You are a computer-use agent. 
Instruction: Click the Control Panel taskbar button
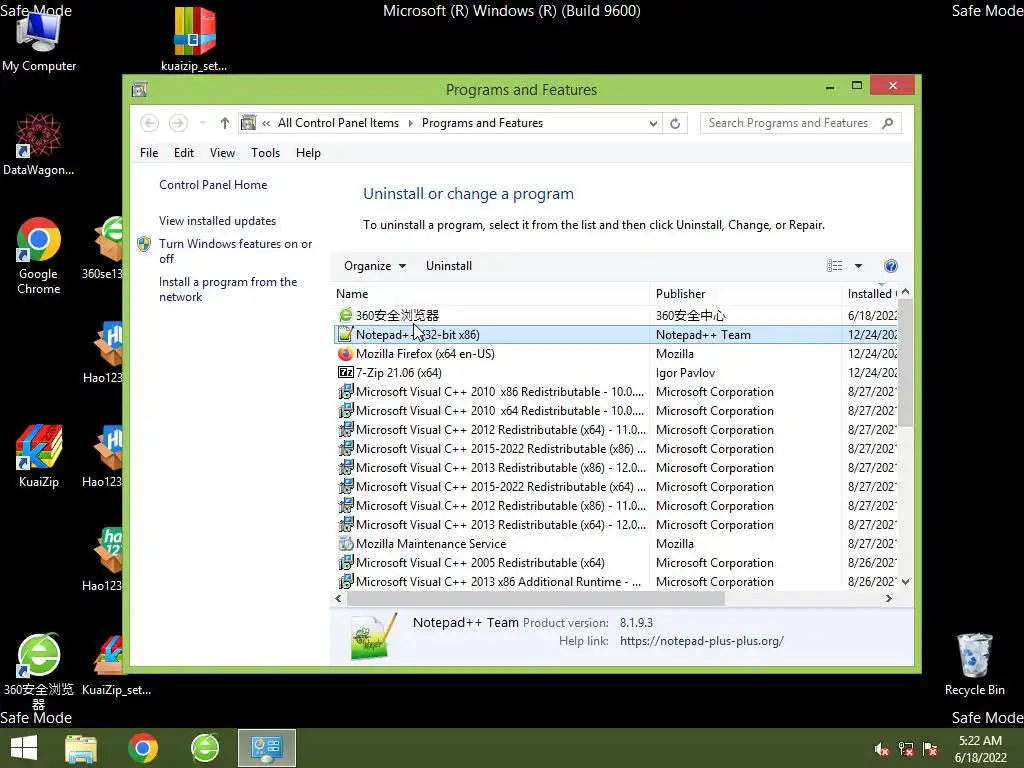coord(266,748)
